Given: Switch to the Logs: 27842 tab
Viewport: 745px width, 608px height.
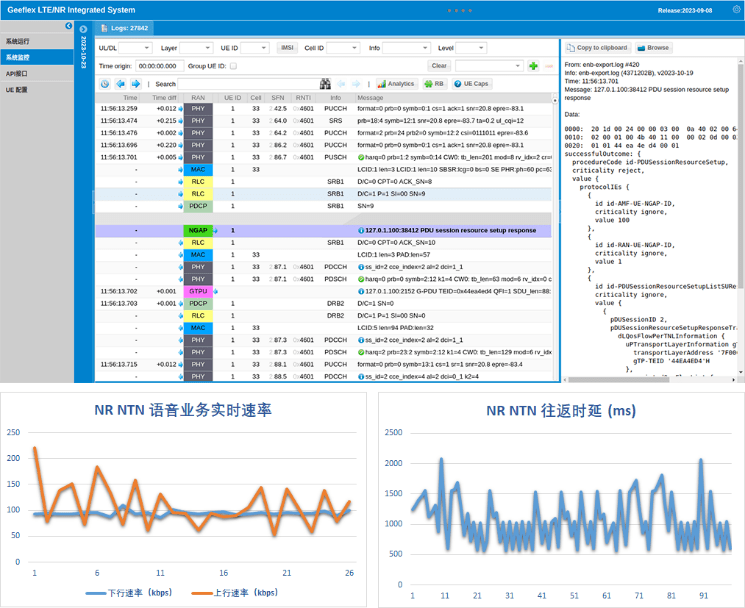Looking at the screenshot, I should (x=130, y=30).
